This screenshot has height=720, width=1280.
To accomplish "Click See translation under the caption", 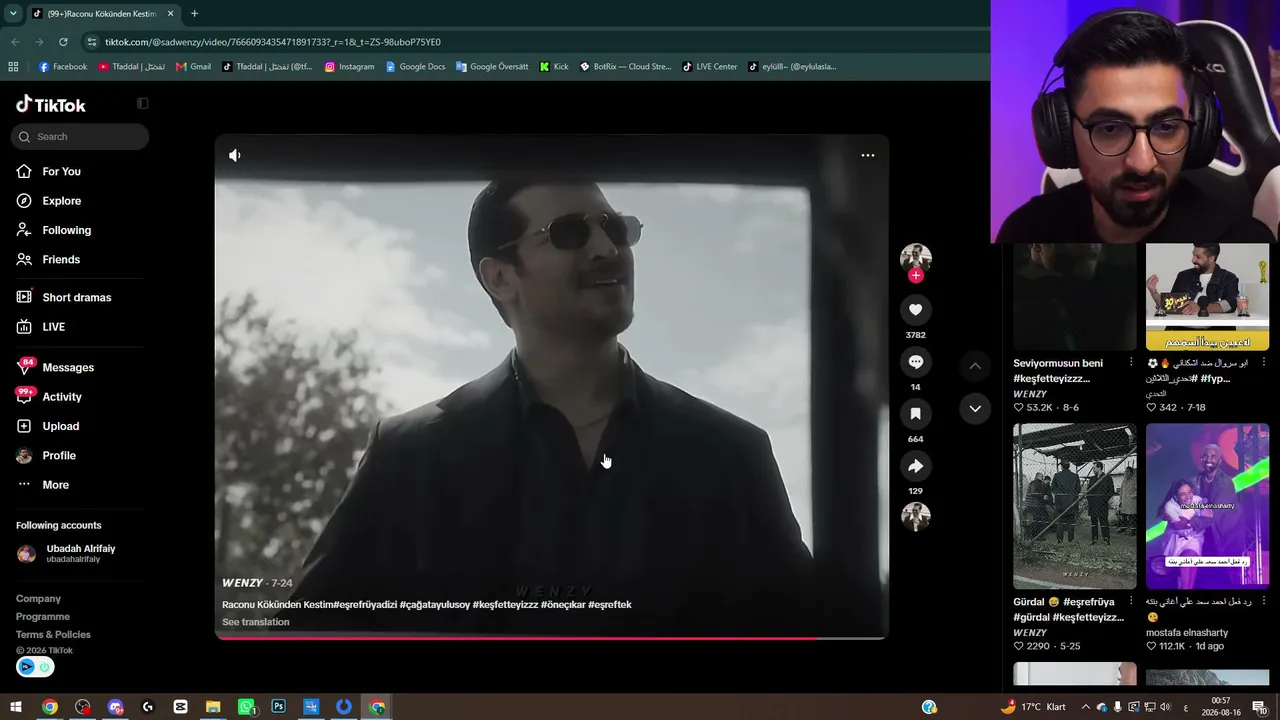I will [x=256, y=622].
